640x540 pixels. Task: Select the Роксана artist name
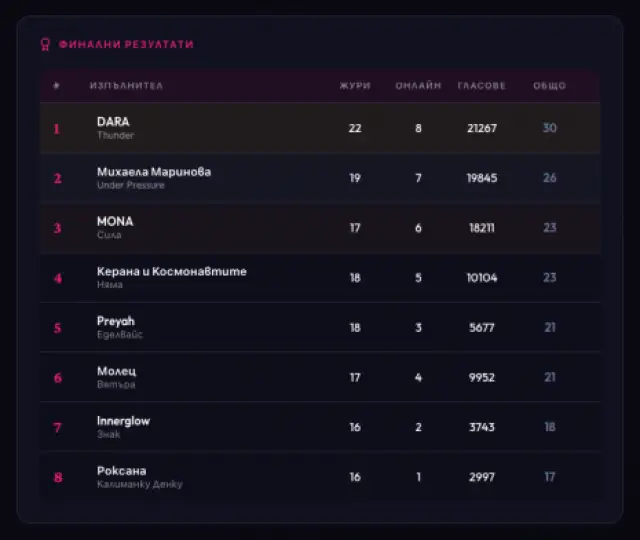pyautogui.click(x=121, y=471)
